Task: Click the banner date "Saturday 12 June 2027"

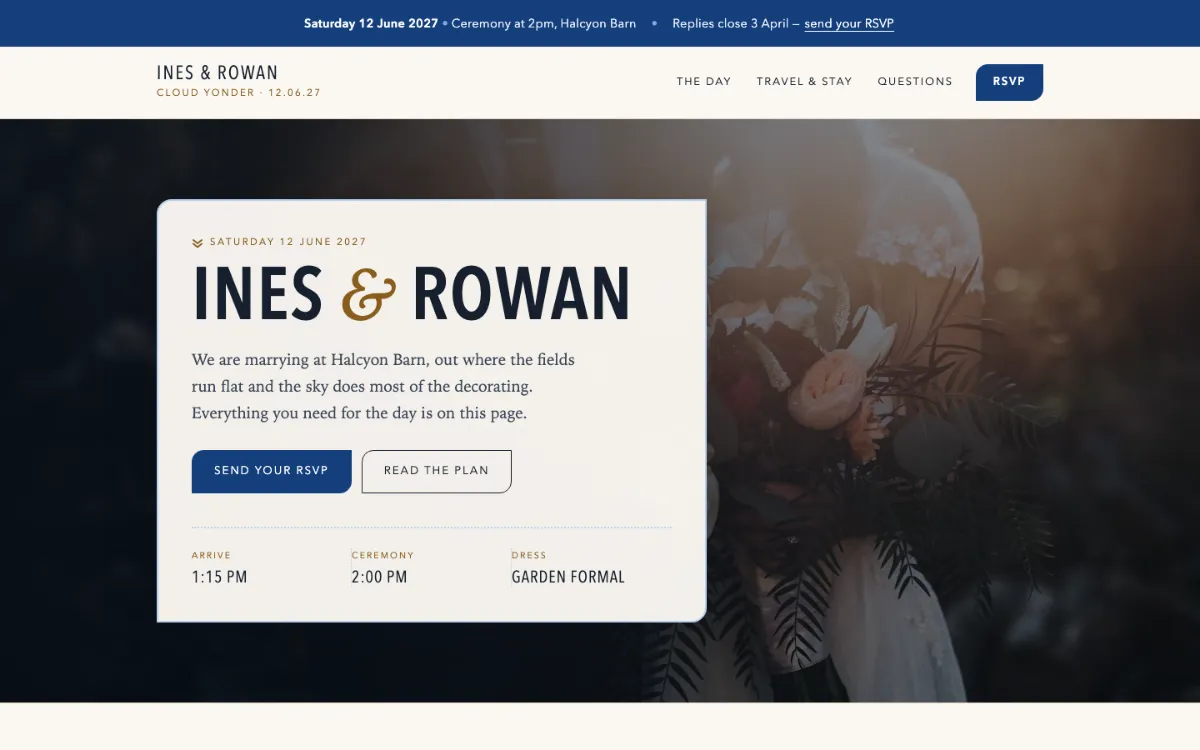Action: (x=371, y=24)
